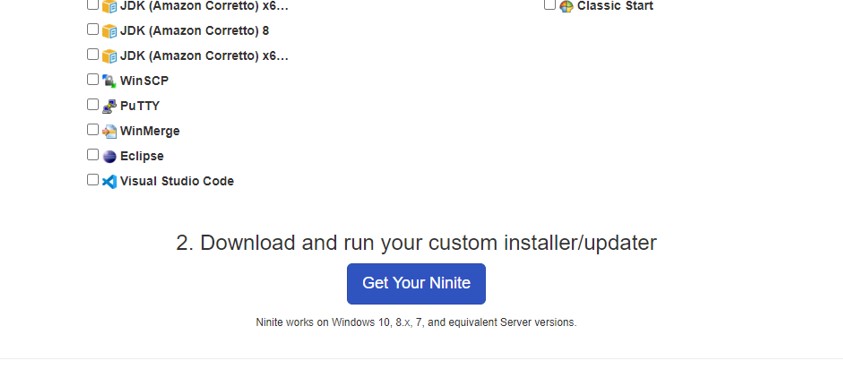Screen dimensions: 843x369
Task: Click the "Eclipse" label text
Action: point(142,157)
